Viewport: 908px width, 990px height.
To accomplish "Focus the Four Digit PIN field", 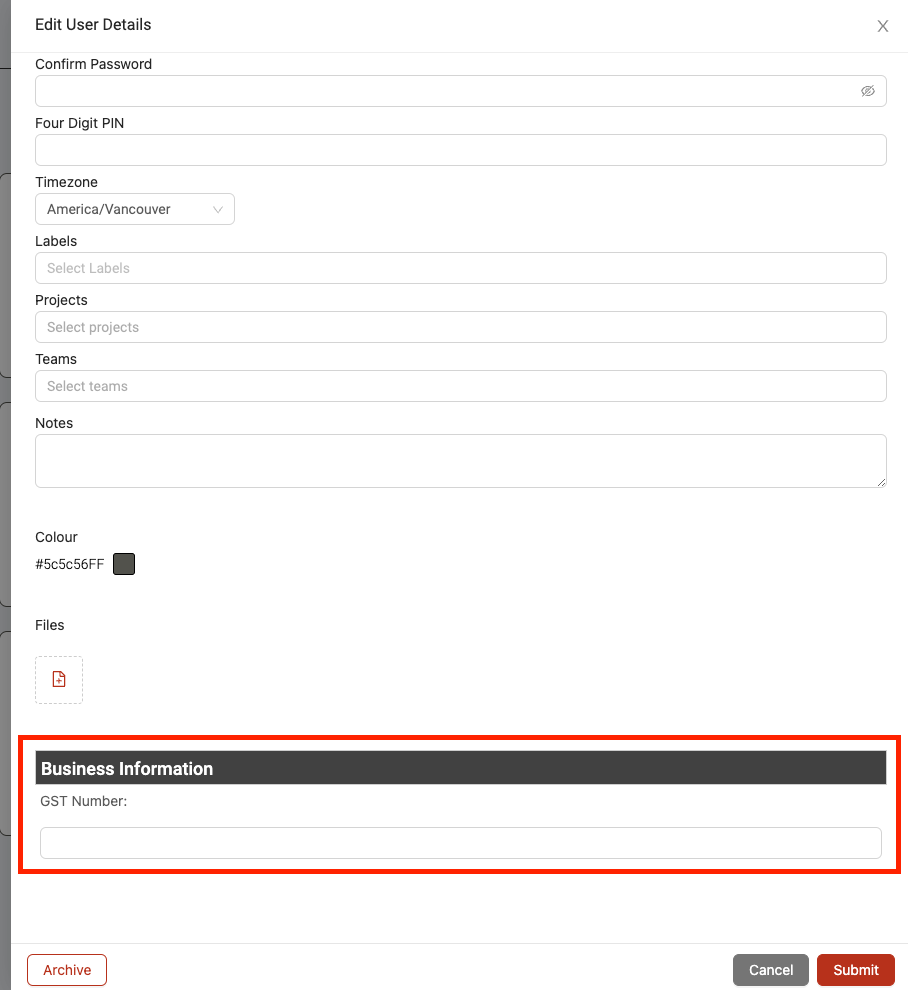I will (461, 150).
